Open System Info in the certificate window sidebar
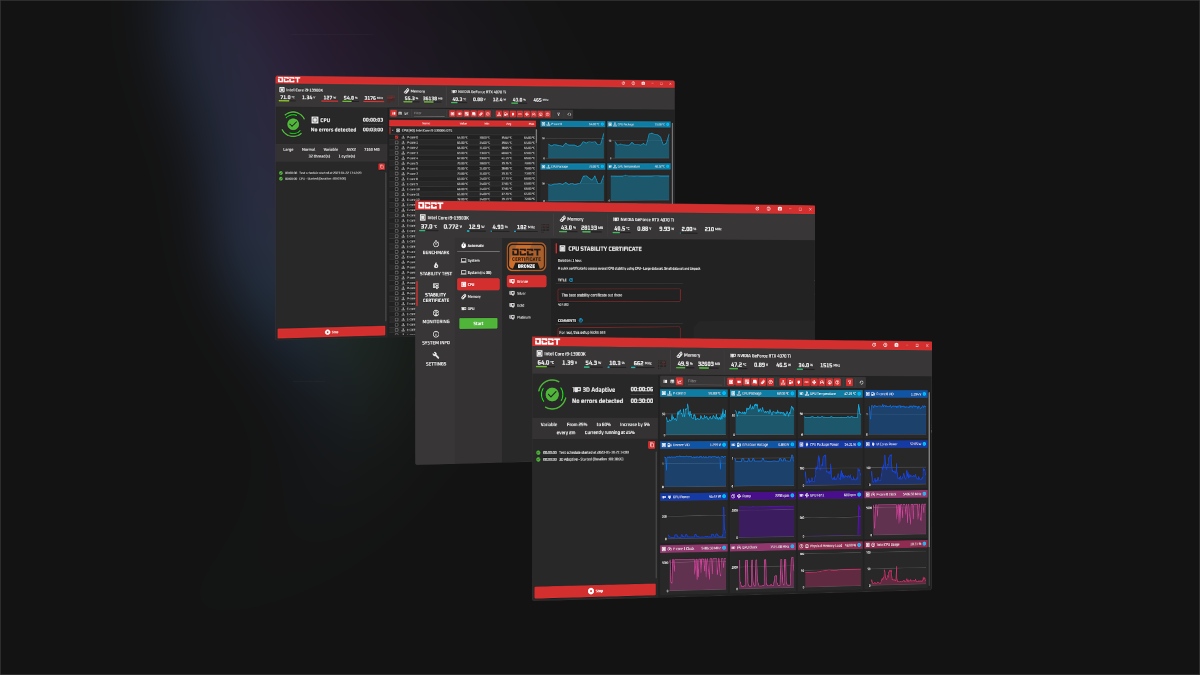 coord(436,338)
